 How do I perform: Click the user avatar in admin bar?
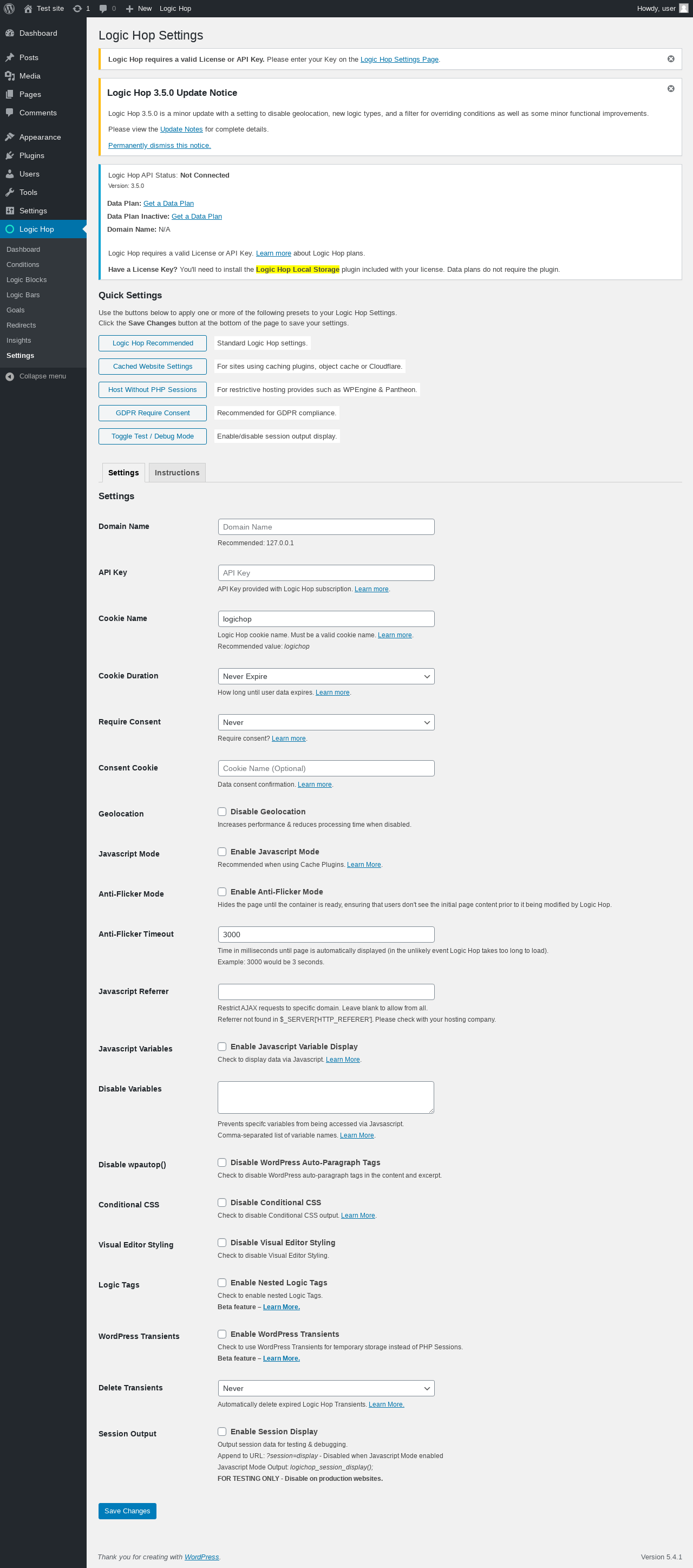[x=683, y=9]
